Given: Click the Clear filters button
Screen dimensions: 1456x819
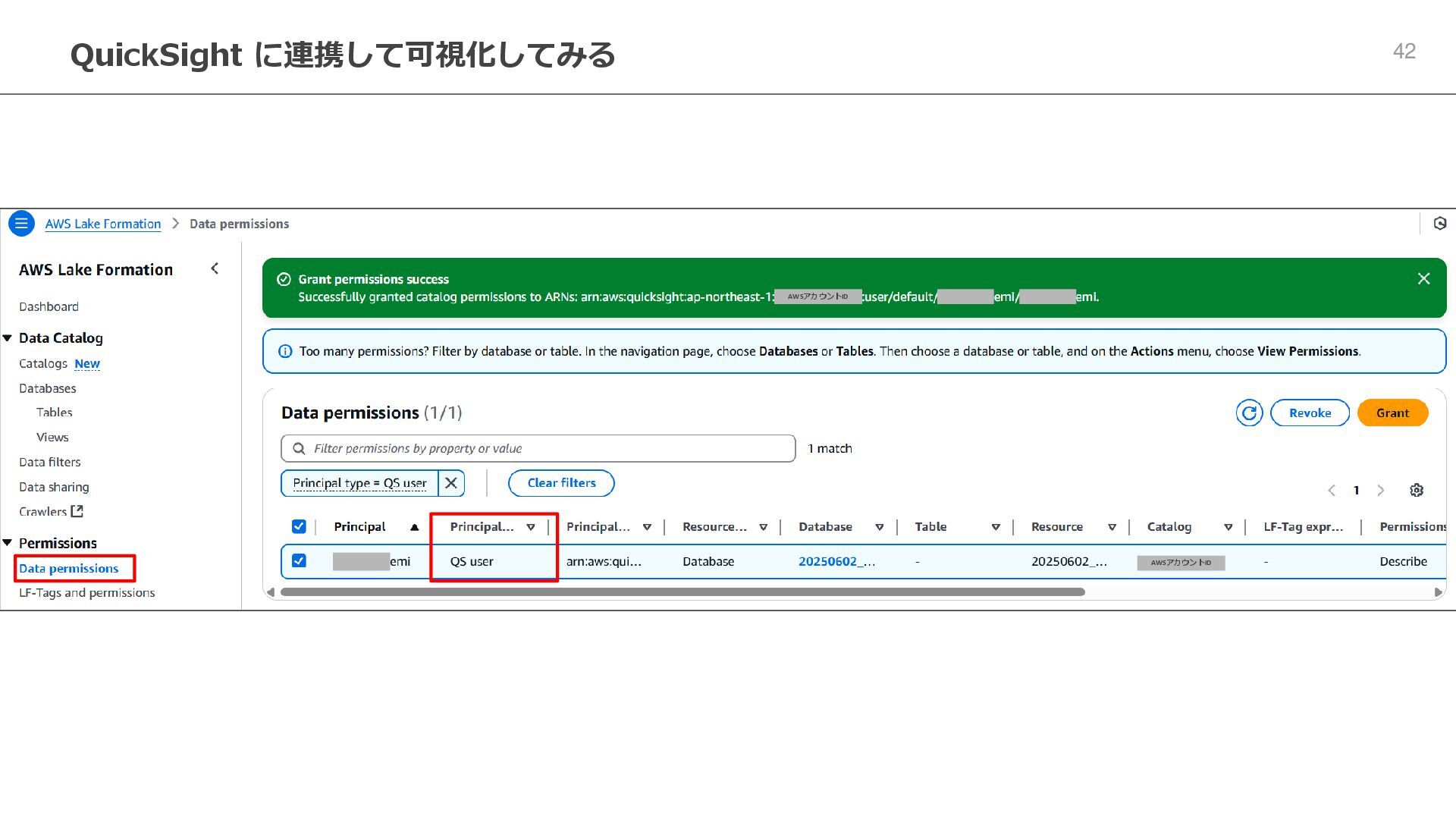Looking at the screenshot, I should click(561, 483).
